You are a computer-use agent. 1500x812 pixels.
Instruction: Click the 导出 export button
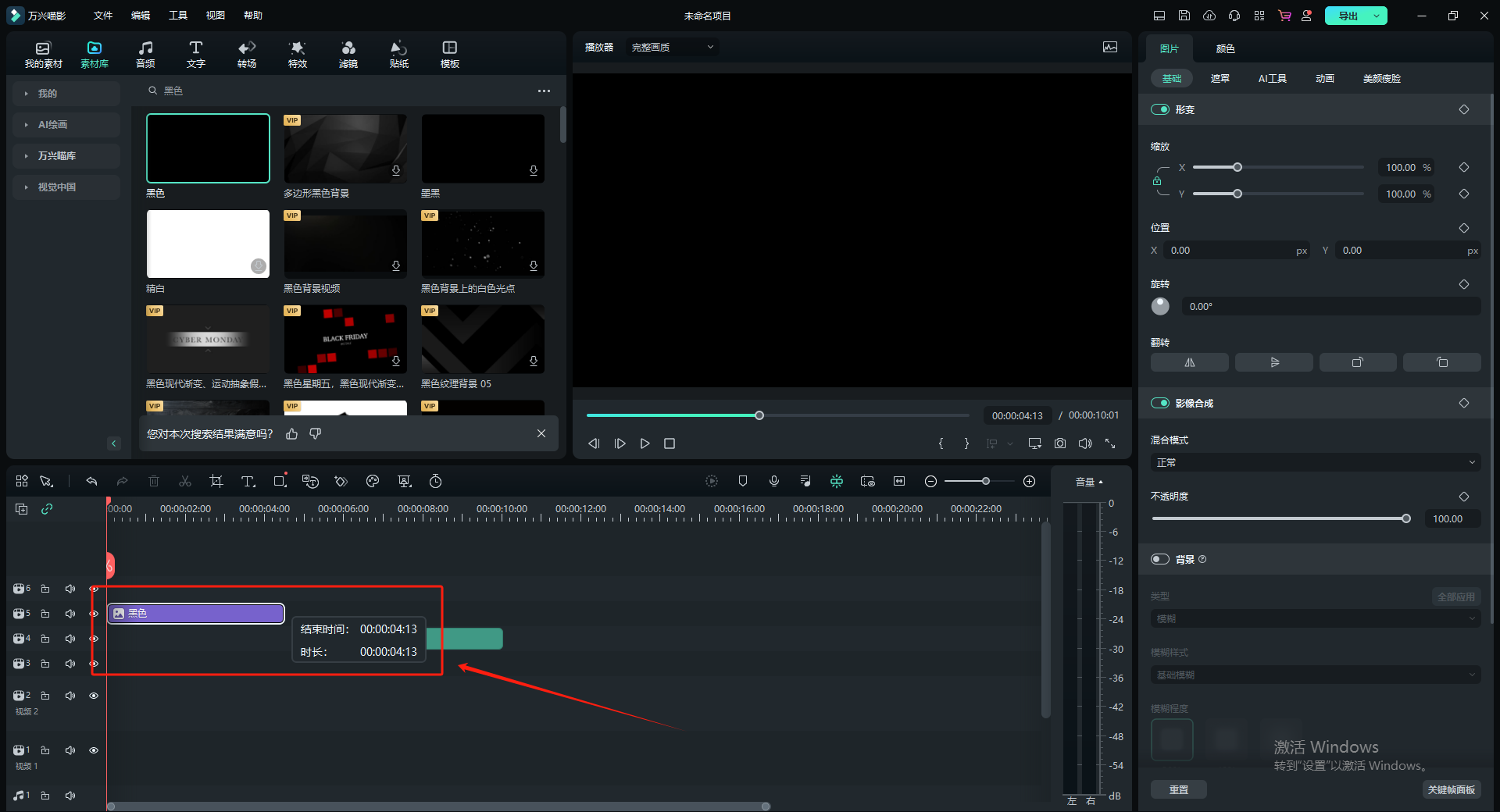[1348, 16]
